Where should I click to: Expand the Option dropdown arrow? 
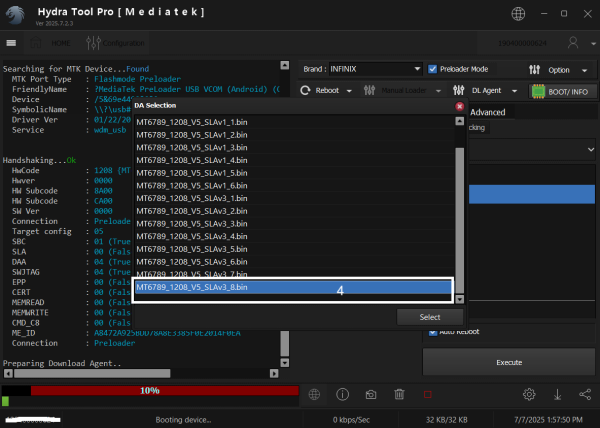click(x=584, y=70)
